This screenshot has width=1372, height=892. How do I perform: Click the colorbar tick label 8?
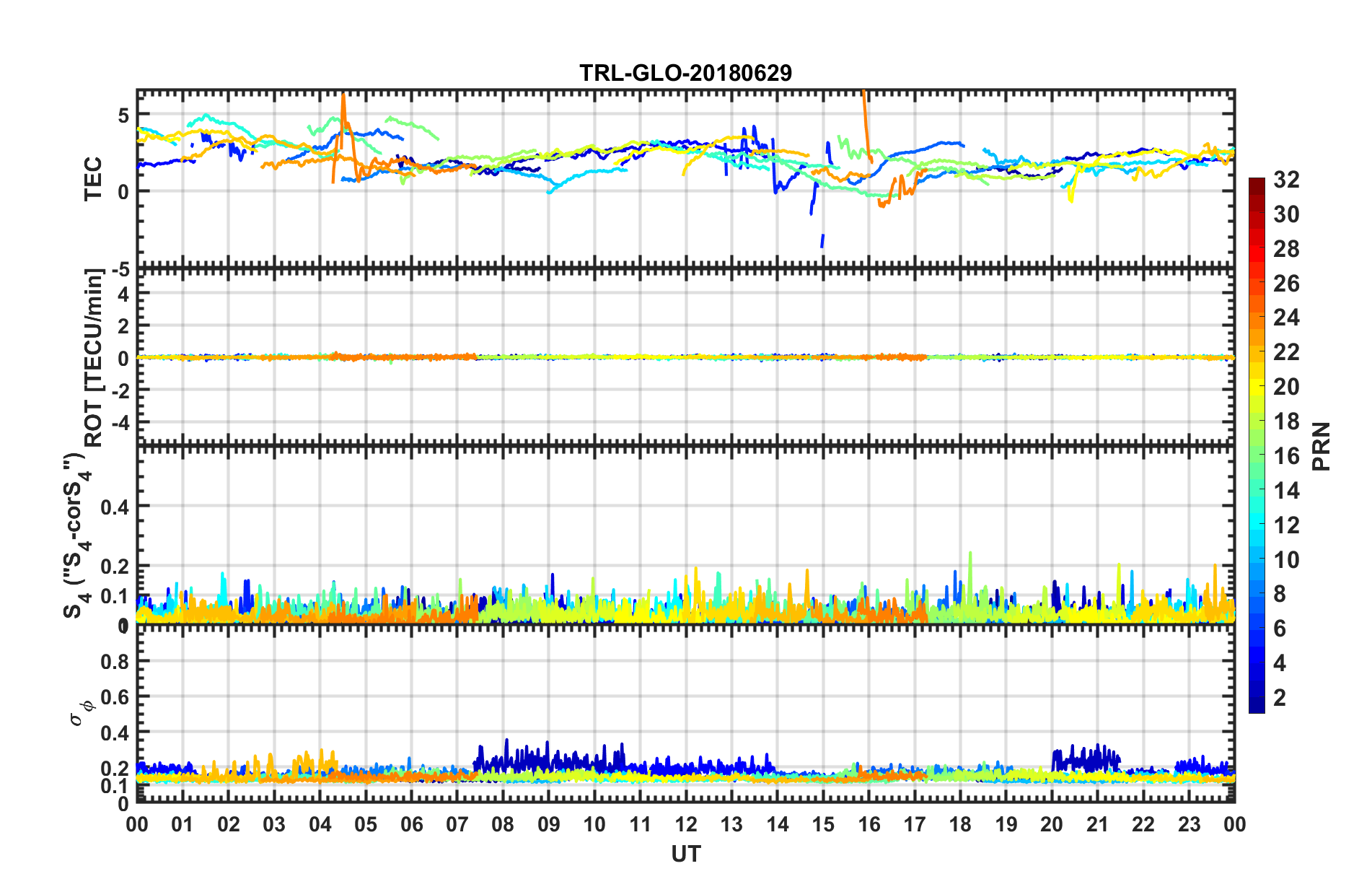pos(1280,594)
